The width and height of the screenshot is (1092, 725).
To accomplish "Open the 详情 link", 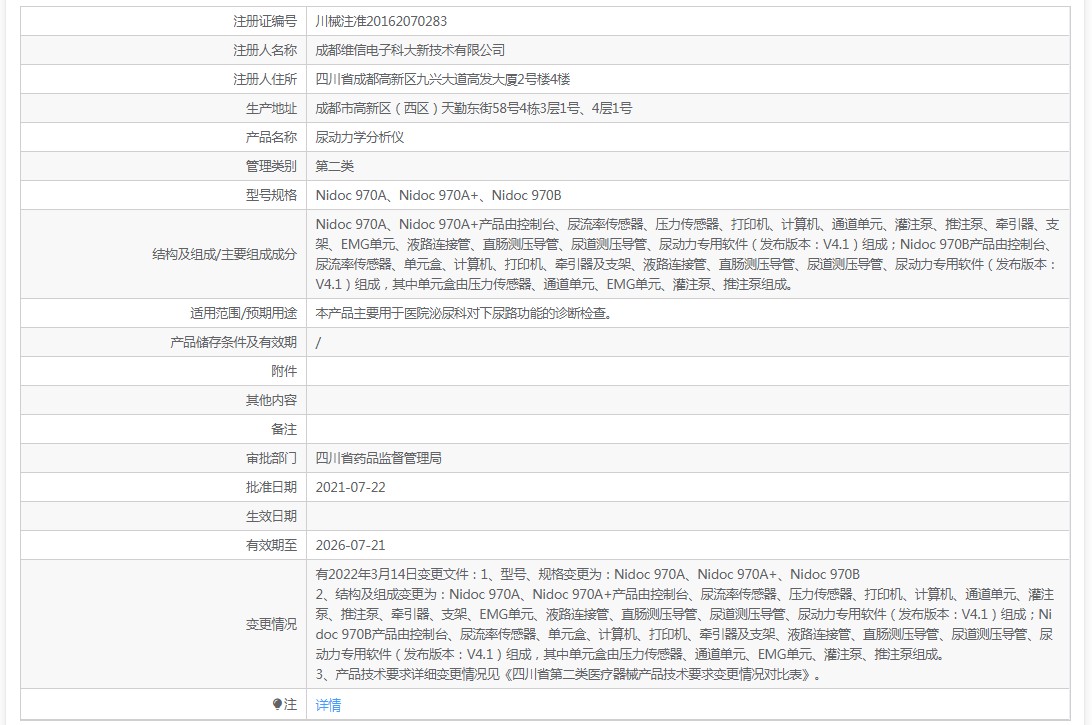I will pyautogui.click(x=328, y=705).
